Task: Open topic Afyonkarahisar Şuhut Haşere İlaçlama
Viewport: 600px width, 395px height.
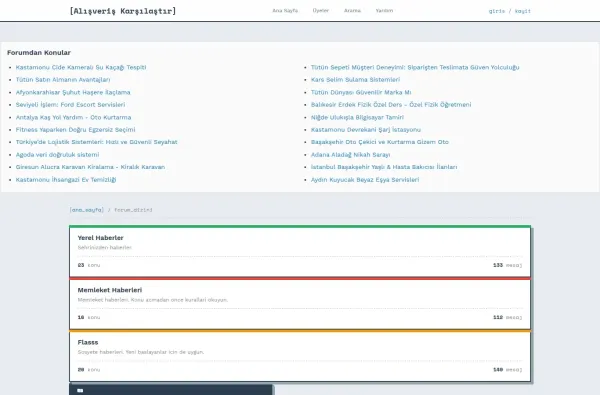Action: coord(73,92)
